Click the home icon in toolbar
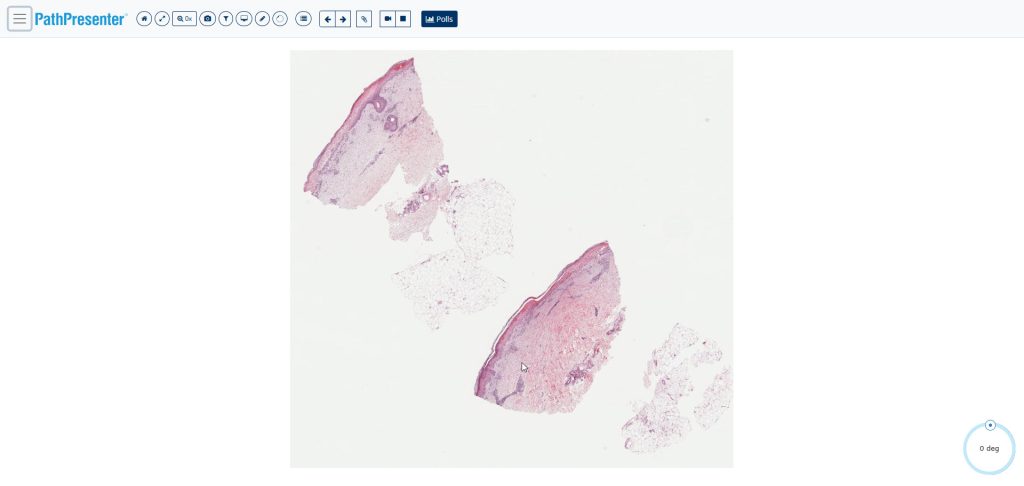This screenshot has height=486, width=1024. tap(144, 19)
